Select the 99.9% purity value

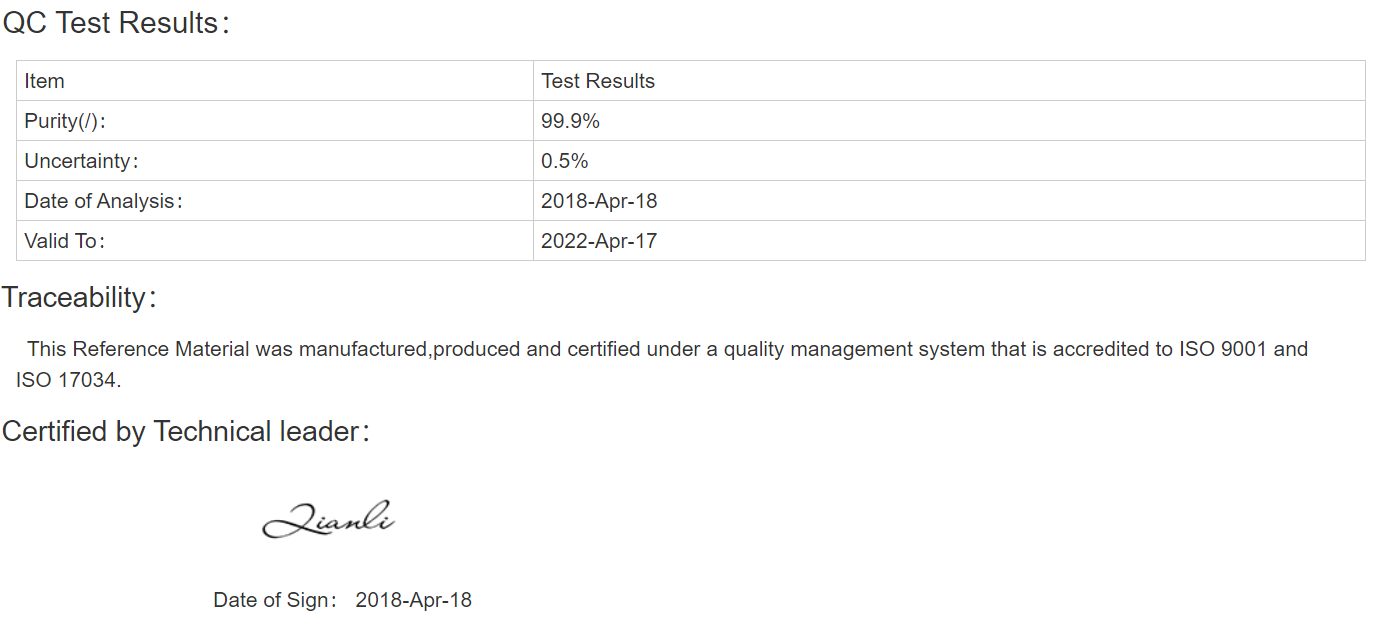[x=570, y=121]
